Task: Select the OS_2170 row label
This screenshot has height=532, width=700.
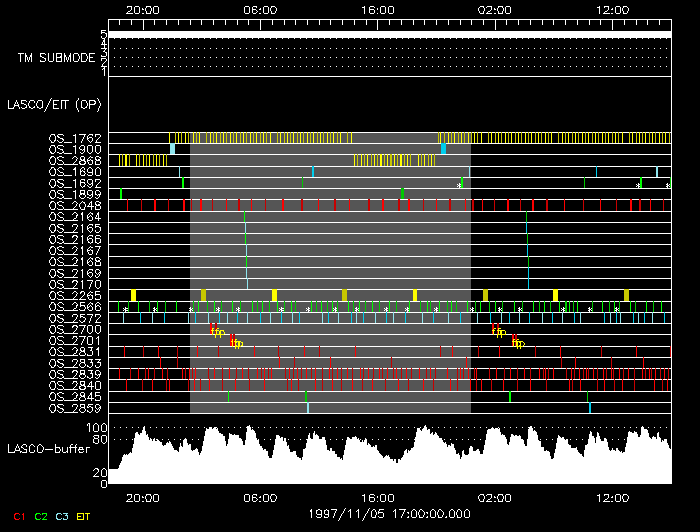Action: [75, 284]
